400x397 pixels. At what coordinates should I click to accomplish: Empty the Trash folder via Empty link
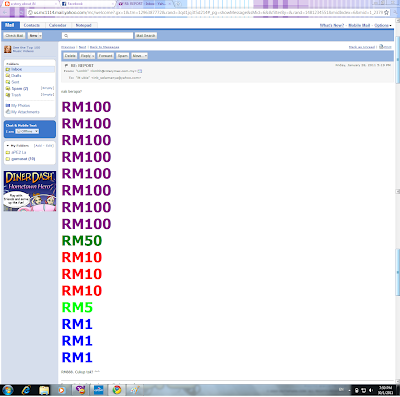tap(47, 95)
